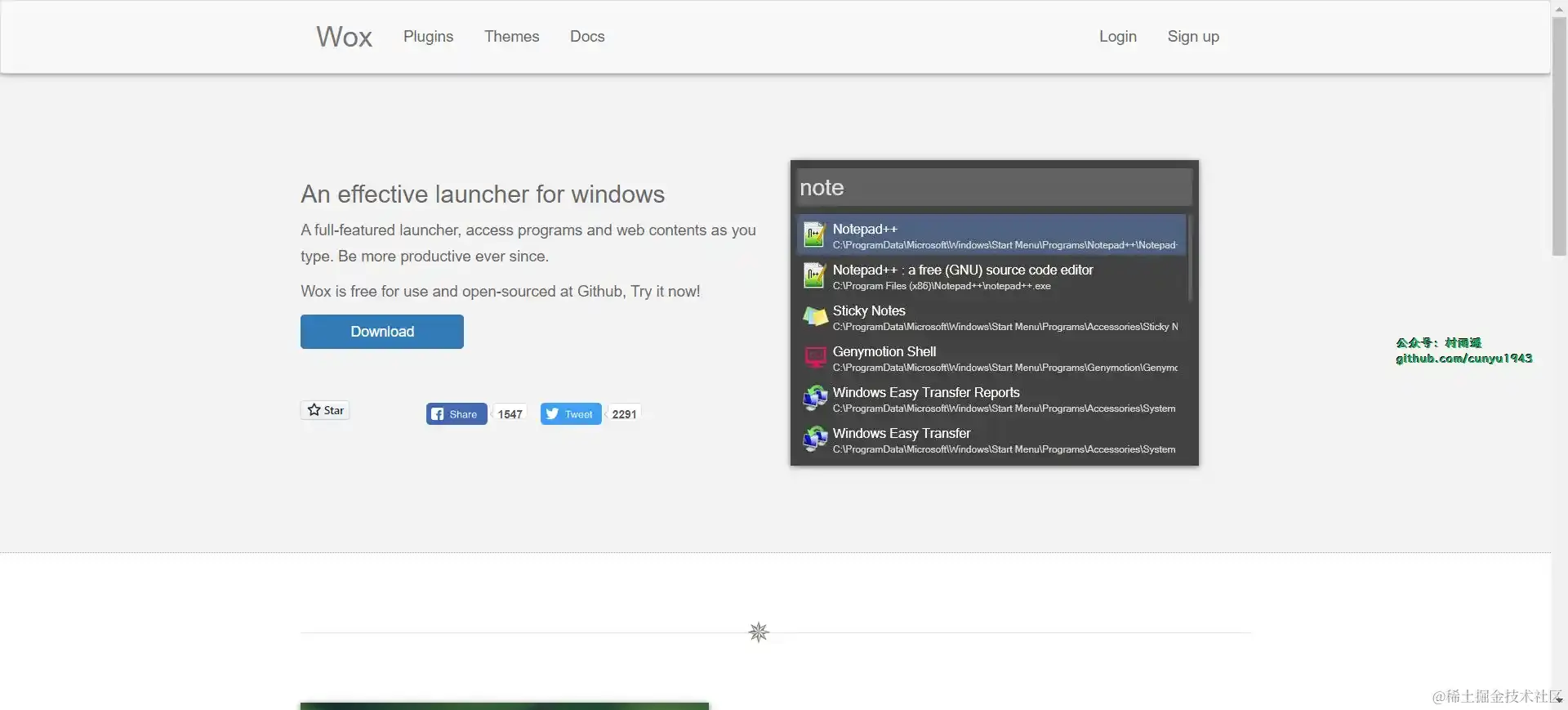Share on Facebook
The image size is (1568, 710).
pos(457,414)
